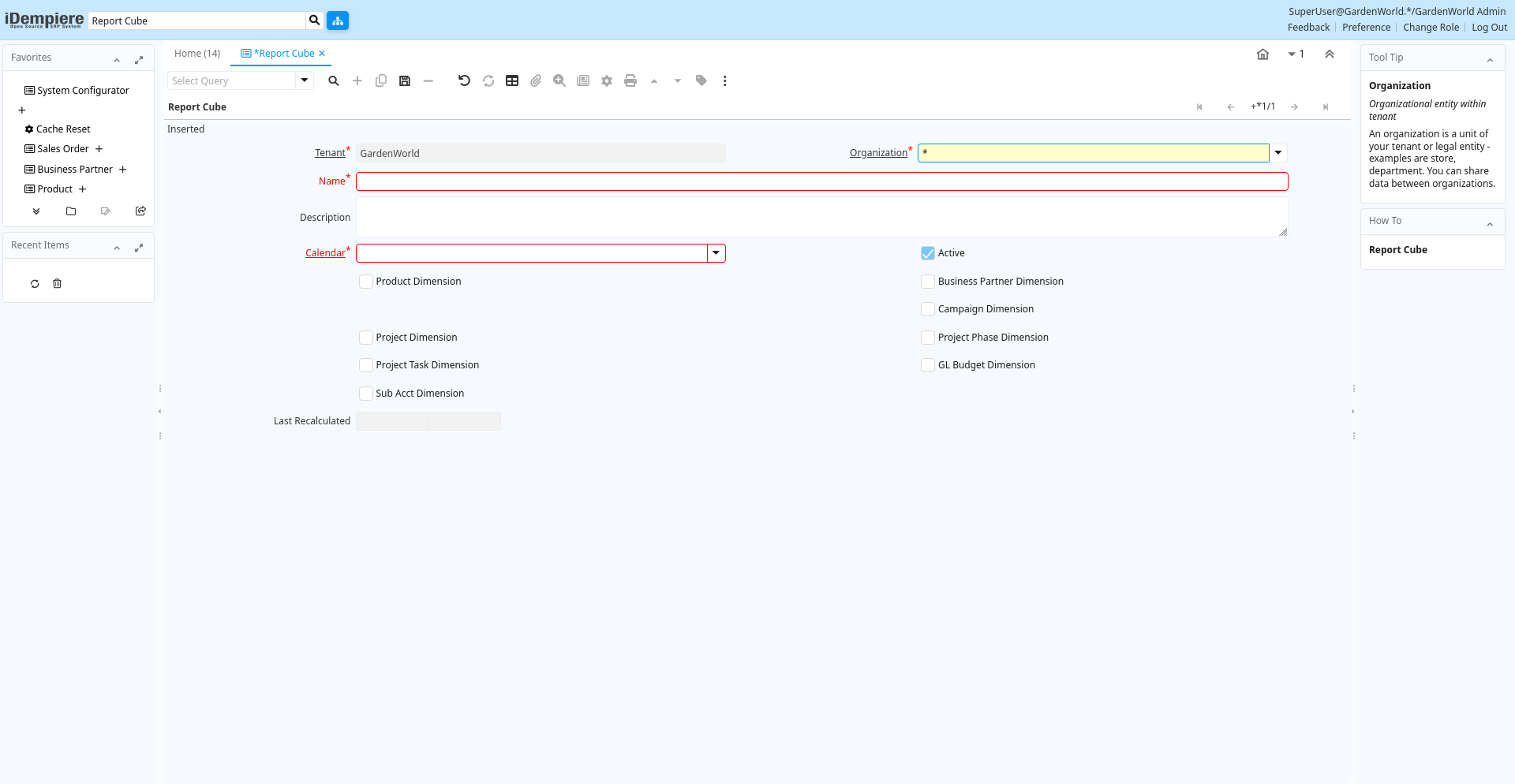Click the Menu tree icon beside search

338,21
